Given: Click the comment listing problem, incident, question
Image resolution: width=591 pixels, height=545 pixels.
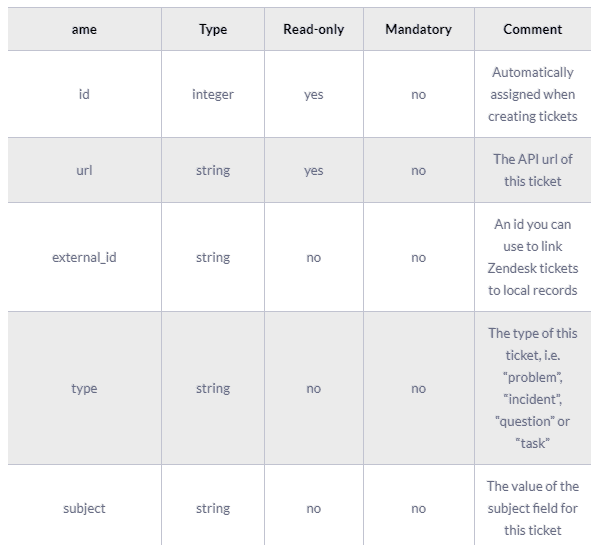Looking at the screenshot, I should click(x=533, y=388).
